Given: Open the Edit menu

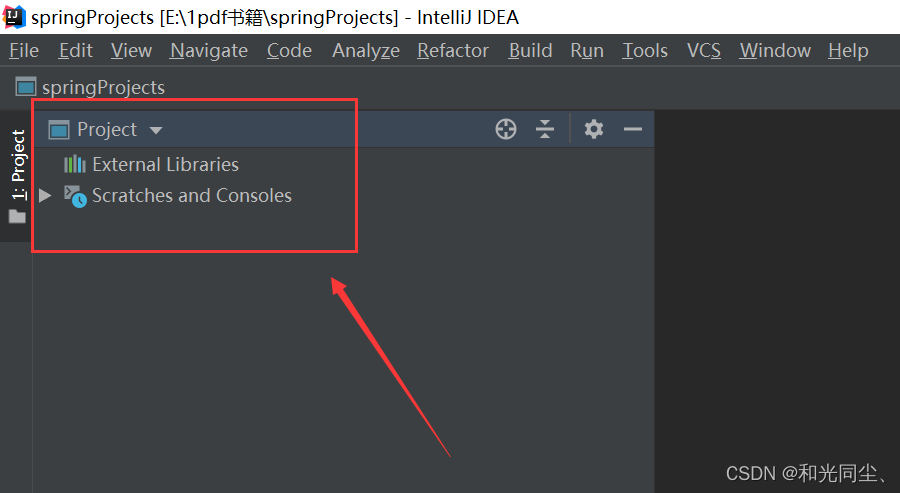Looking at the screenshot, I should pos(75,51).
